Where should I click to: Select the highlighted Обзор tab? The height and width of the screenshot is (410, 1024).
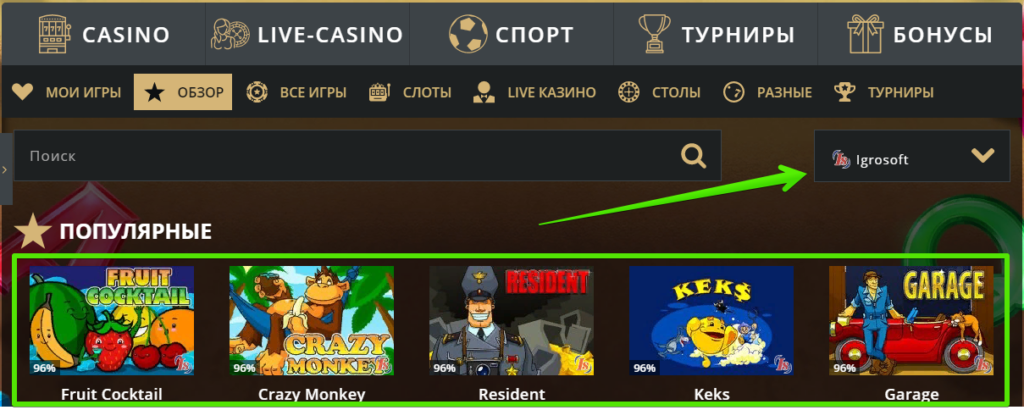click(183, 92)
